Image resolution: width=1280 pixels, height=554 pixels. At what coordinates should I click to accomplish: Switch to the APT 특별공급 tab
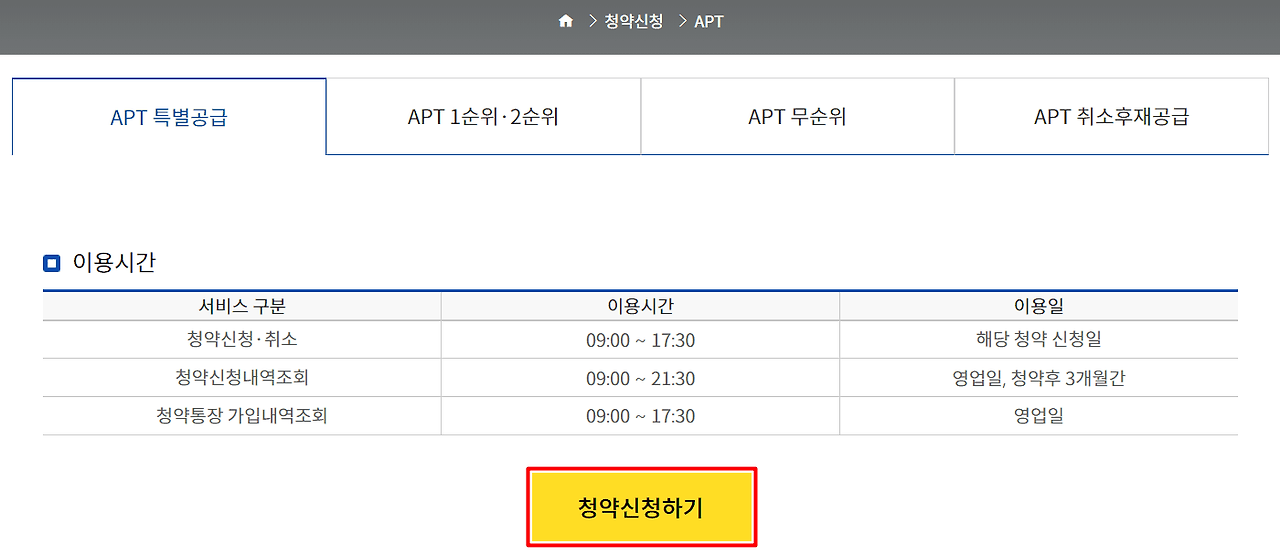tap(169, 117)
